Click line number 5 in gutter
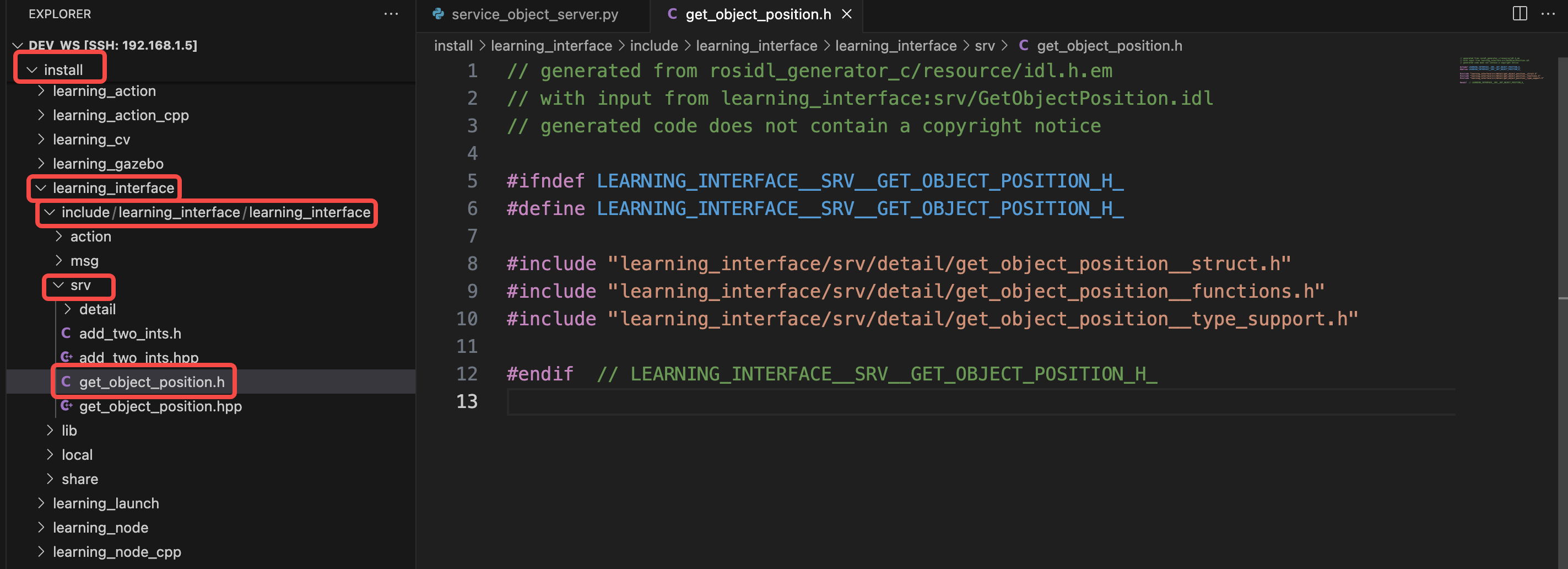The width and height of the screenshot is (1568, 569). [472, 181]
